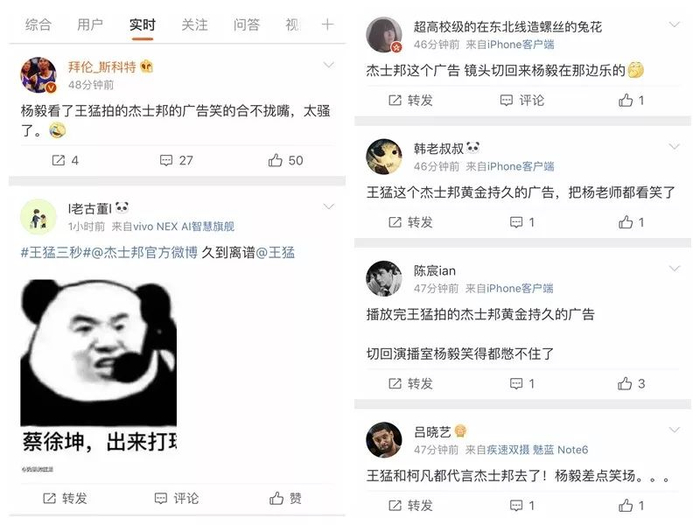Open the 蔡徐坤 panda meme image
Image resolution: width=700 pixels, height=525 pixels.
[x=99, y=366]
